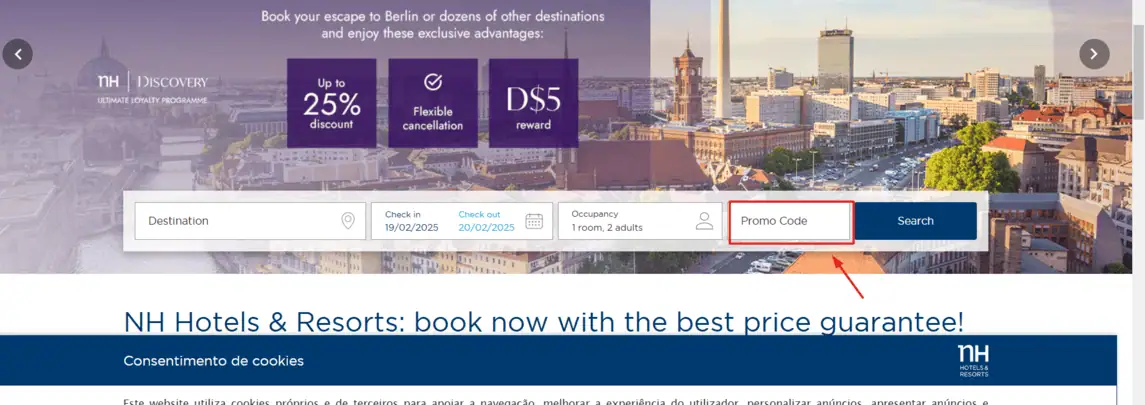Click the NH Hotels & Resorts cookie banner logo
The width and height of the screenshot is (1145, 405).
point(973,361)
